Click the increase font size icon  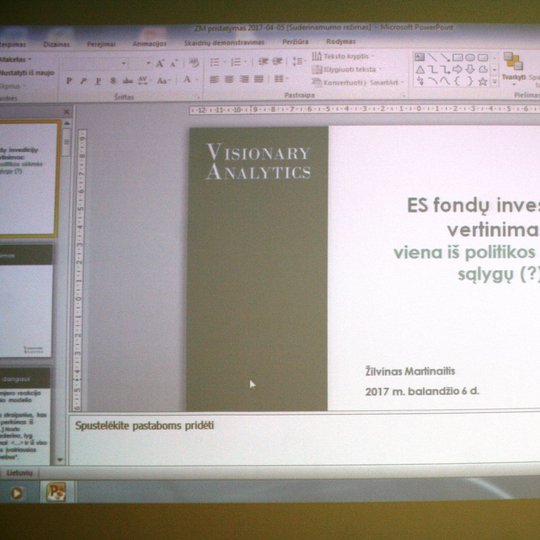(160, 63)
